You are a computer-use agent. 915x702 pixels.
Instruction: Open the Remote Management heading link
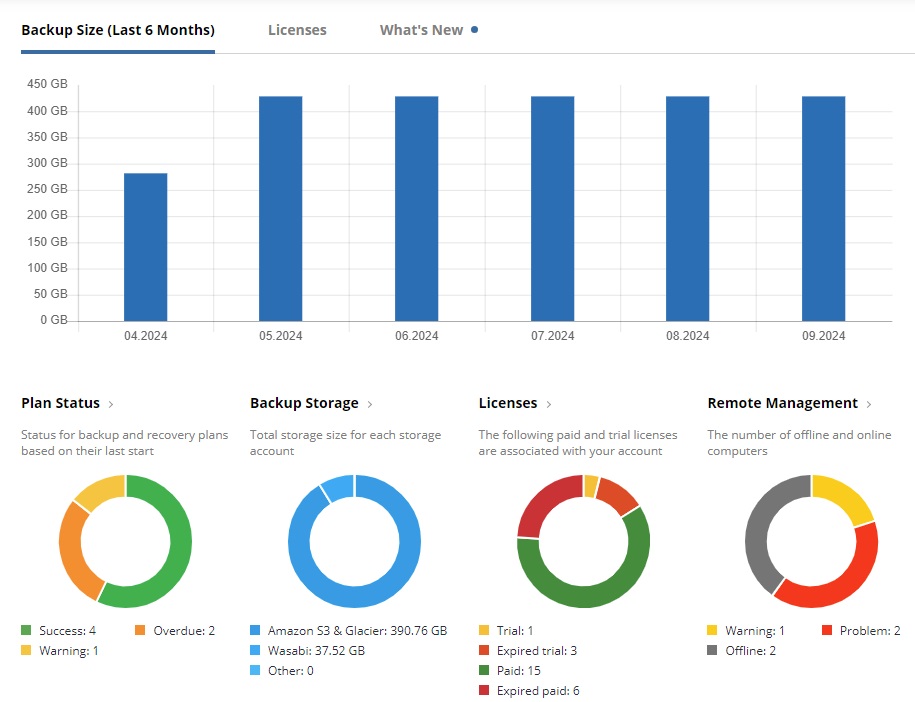[782, 403]
